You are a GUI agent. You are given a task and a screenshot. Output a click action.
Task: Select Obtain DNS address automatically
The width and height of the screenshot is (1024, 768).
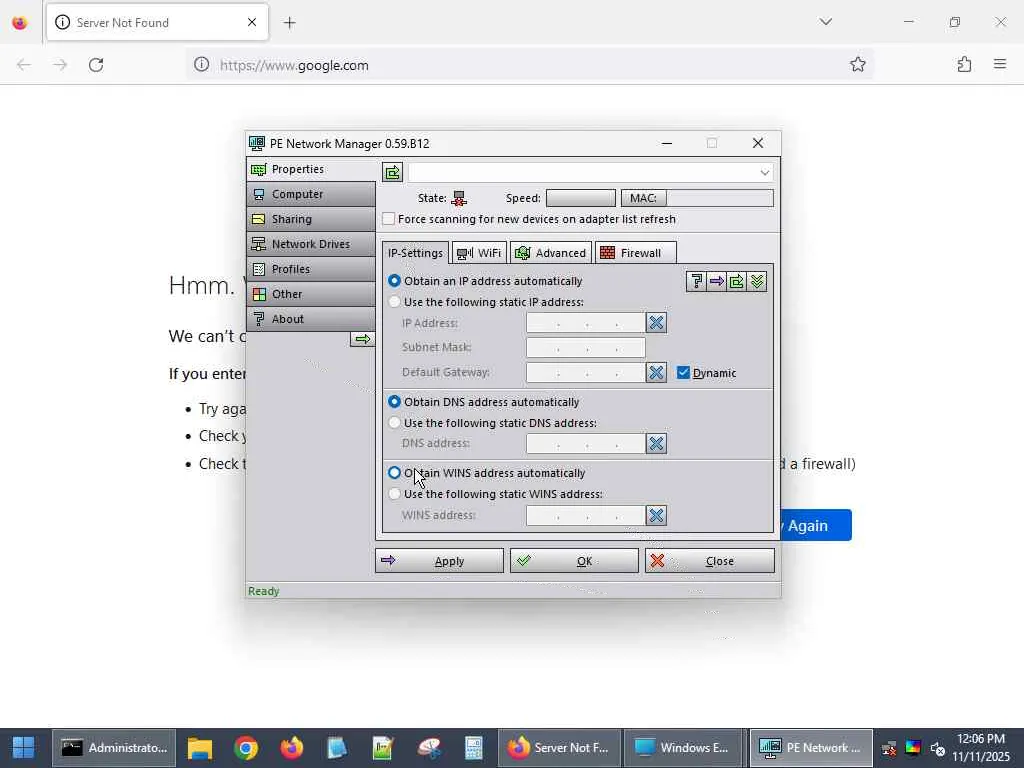coord(394,402)
